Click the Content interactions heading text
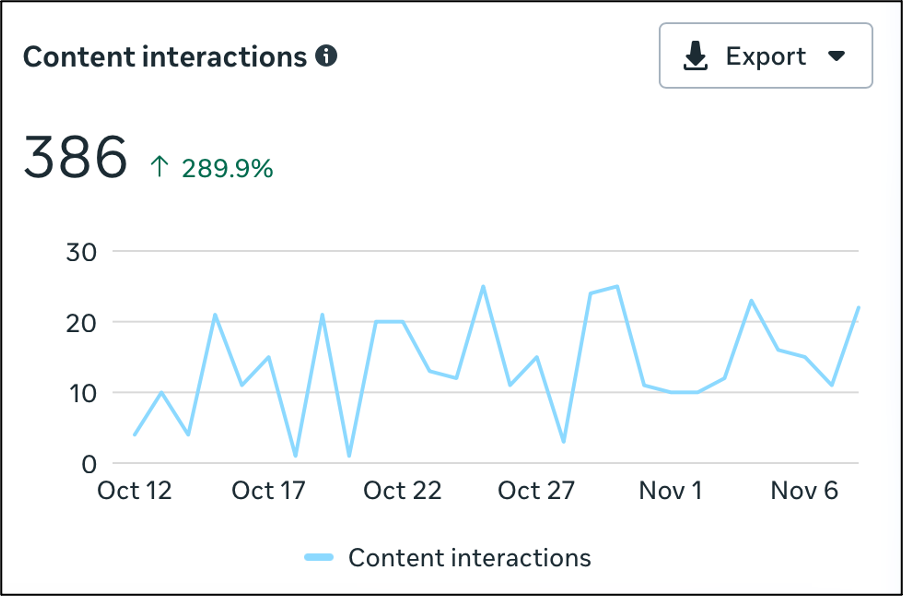 click(x=165, y=57)
